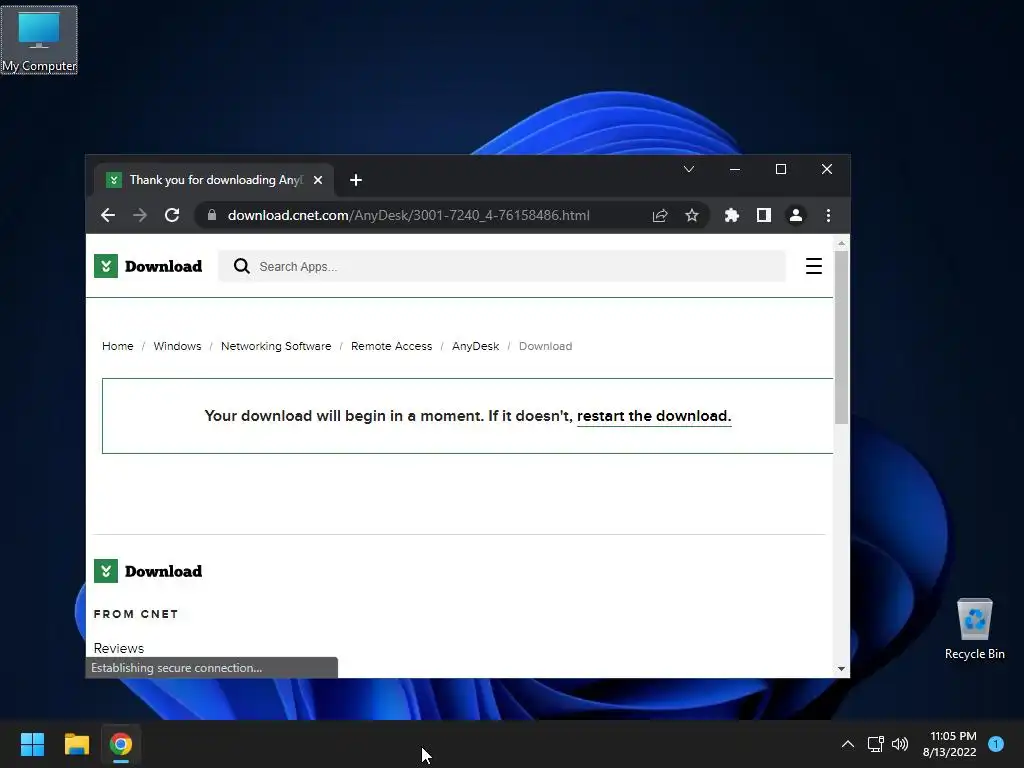The height and width of the screenshot is (768, 1024).
Task: Open the Networking Software breadcrumb
Action: click(x=276, y=346)
